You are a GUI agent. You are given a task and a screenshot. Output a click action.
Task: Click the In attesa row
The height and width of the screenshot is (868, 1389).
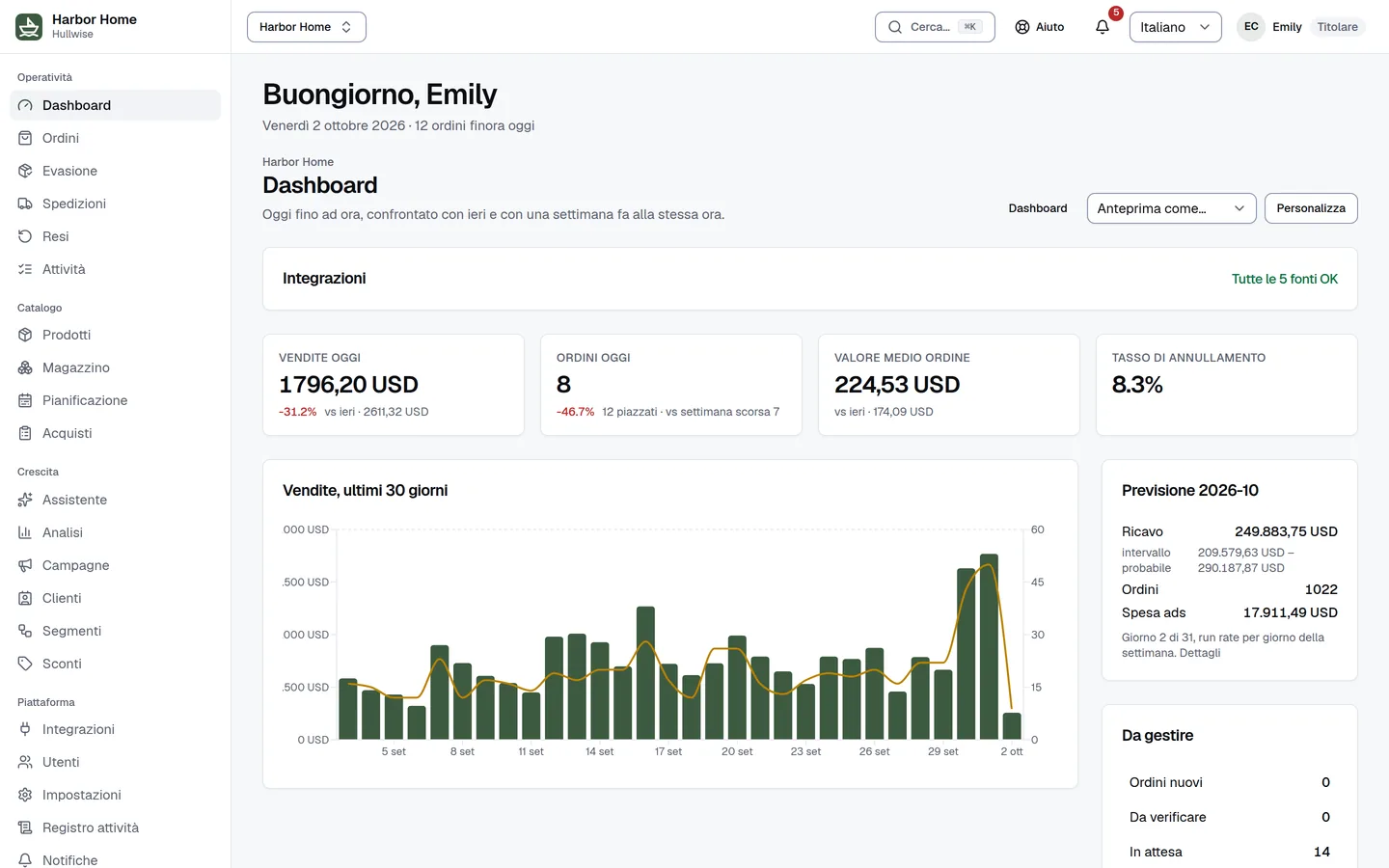[1230, 852]
